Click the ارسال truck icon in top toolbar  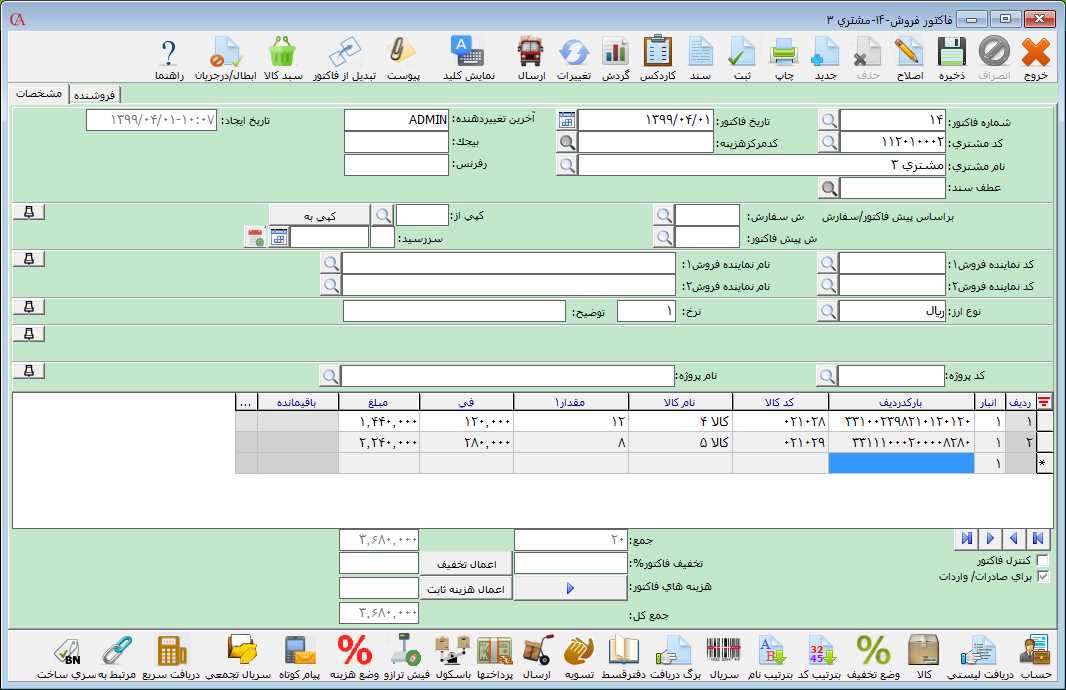pyautogui.click(x=530, y=52)
